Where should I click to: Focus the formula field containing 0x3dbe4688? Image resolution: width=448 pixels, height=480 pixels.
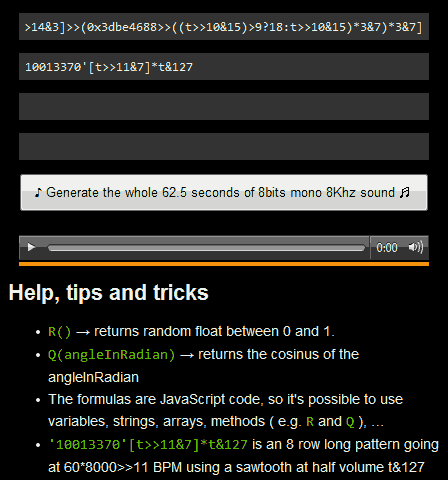pyautogui.click(x=224, y=27)
